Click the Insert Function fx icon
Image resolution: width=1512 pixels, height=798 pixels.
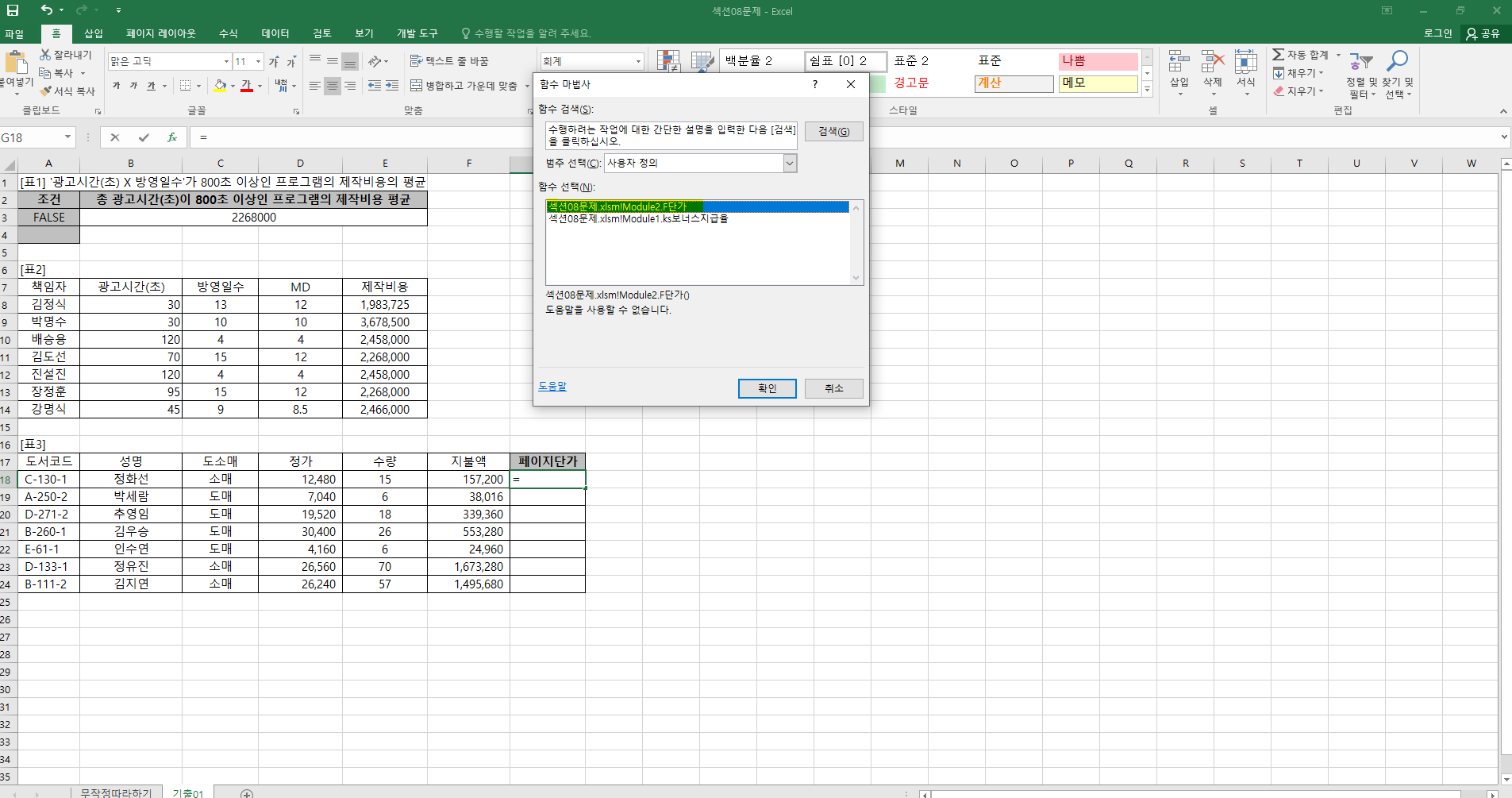click(x=171, y=137)
